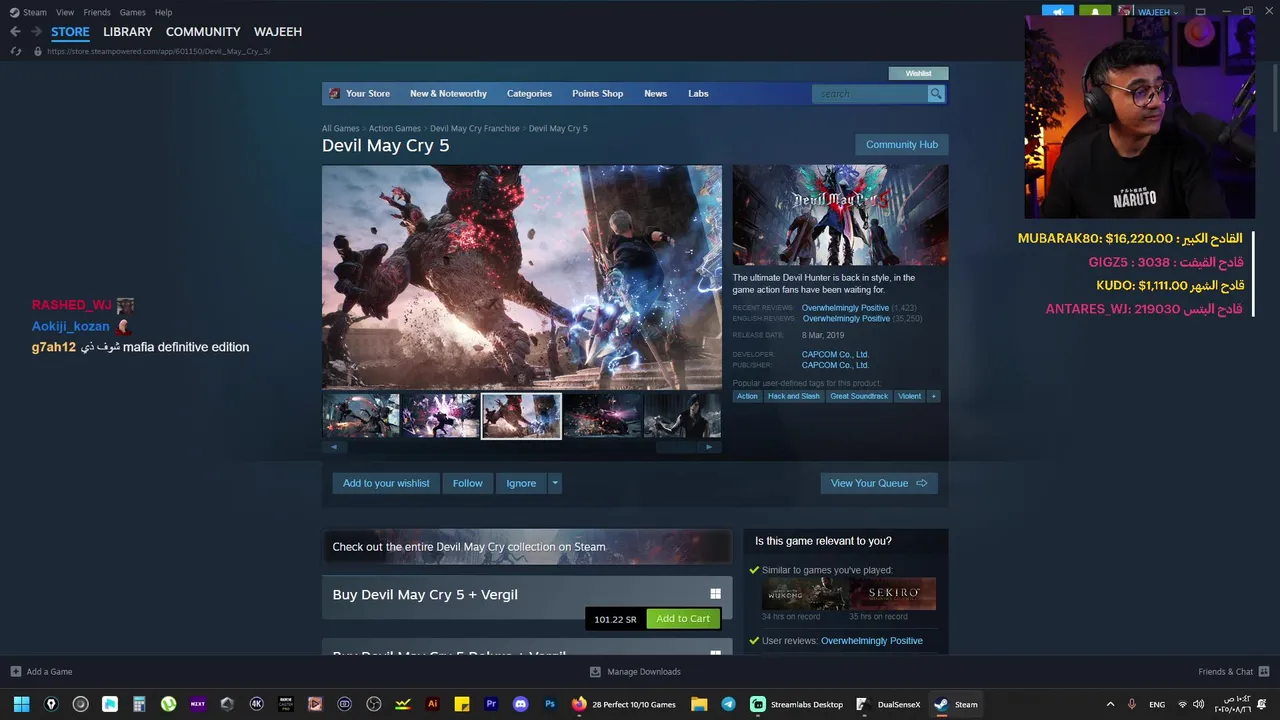Switch to the COMMUNITY tab
The height and width of the screenshot is (720, 1280).
(x=203, y=32)
